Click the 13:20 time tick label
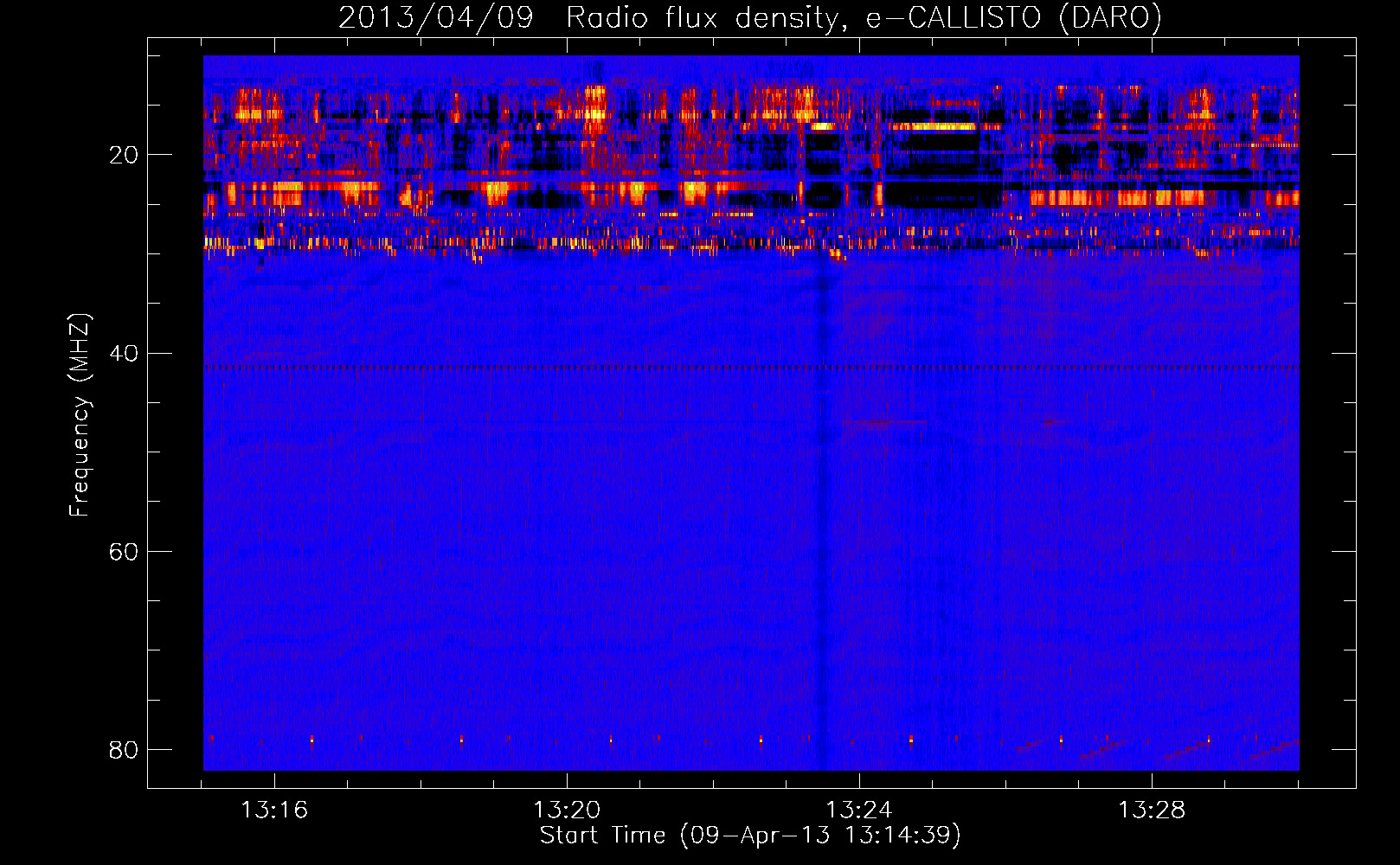This screenshot has width=1400, height=865. [x=567, y=811]
